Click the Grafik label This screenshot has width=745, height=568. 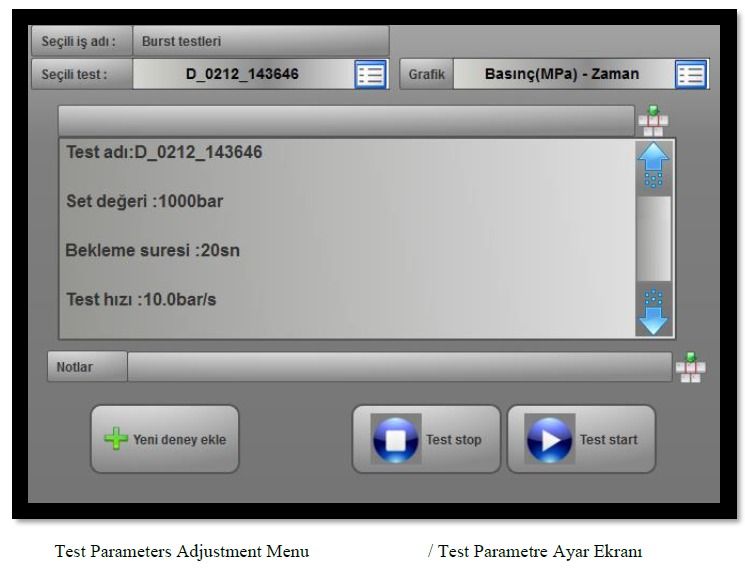coord(427,74)
